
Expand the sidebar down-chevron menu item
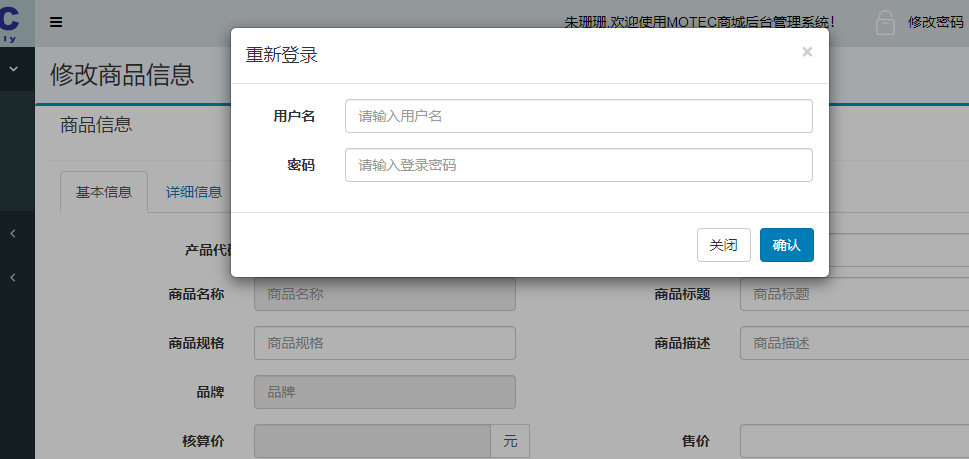tap(14, 69)
